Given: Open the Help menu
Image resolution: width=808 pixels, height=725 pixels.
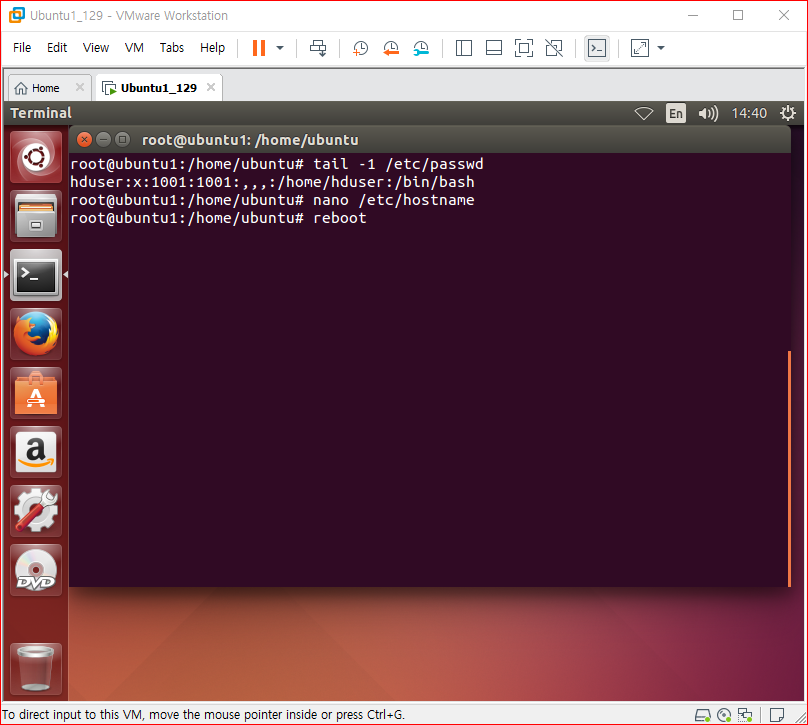Looking at the screenshot, I should pos(212,47).
